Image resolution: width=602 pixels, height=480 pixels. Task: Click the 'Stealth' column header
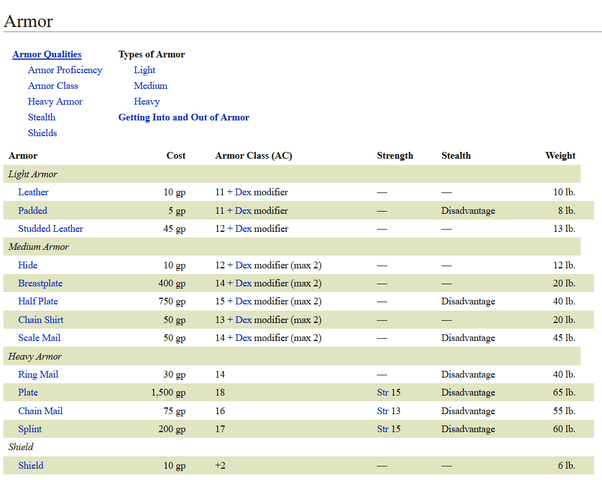tap(456, 156)
